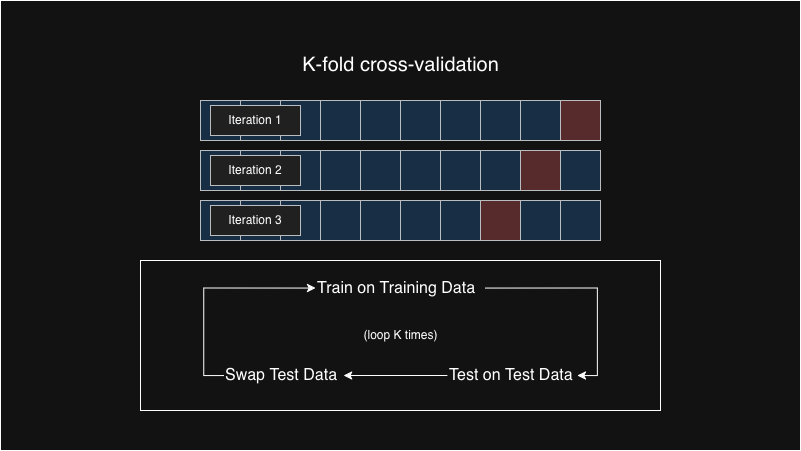Click last blue fold in Iteration 3 row
Image resolution: width=801 pixels, height=451 pixels.
tap(581, 221)
